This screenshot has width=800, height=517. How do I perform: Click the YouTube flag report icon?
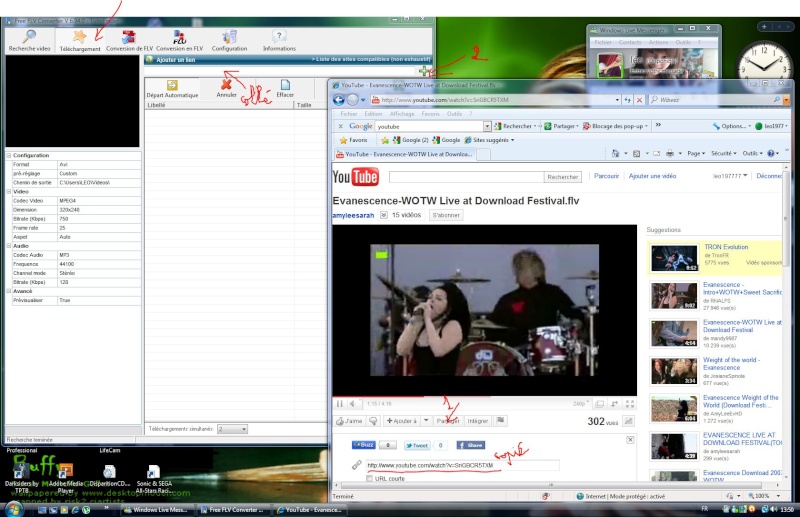coord(501,421)
